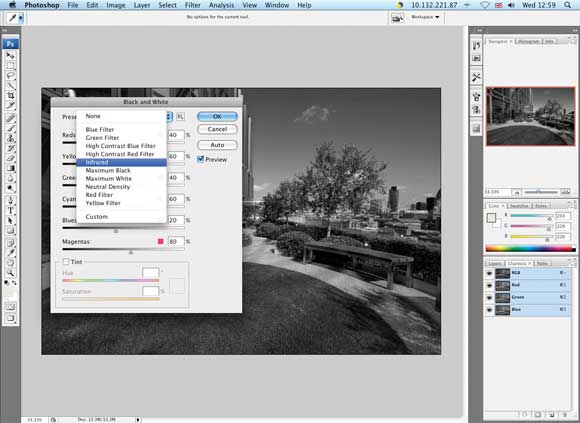Open Brushes panel icon in dock

click(476, 97)
